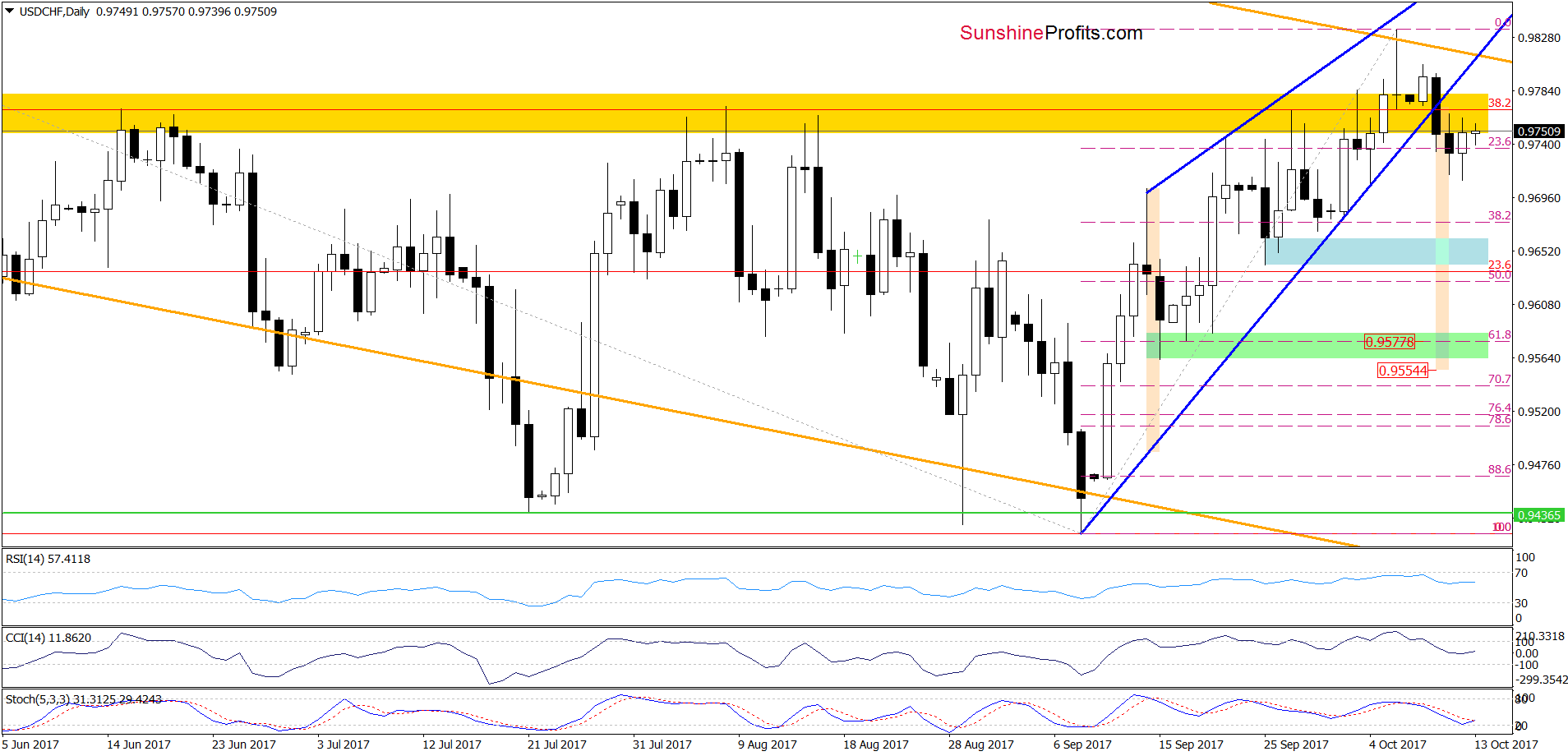Click the 0.96960 price axis value
Image resolution: width=1568 pixels, height=756 pixels.
point(1538,198)
